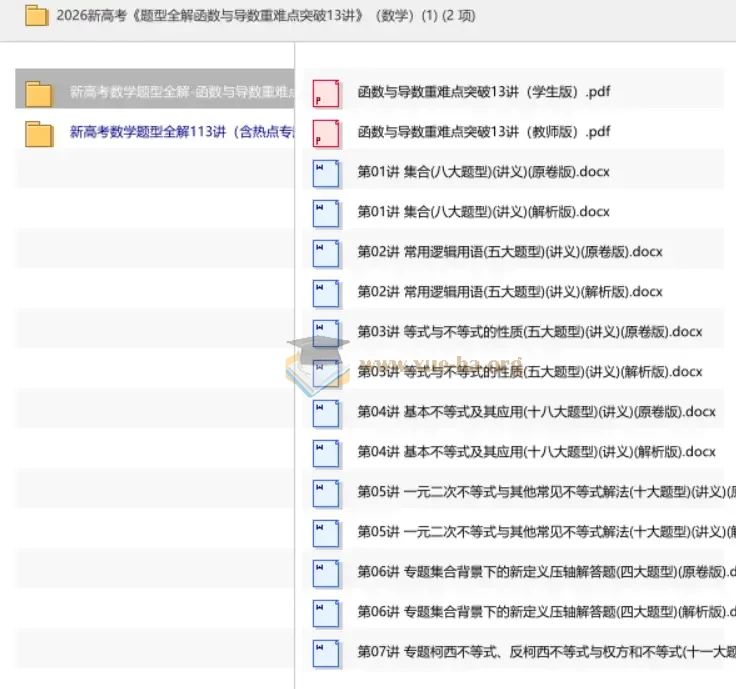Click Word icon for 第06讲 新定义压轴解答题 (解析版)

pyautogui.click(x=326, y=614)
